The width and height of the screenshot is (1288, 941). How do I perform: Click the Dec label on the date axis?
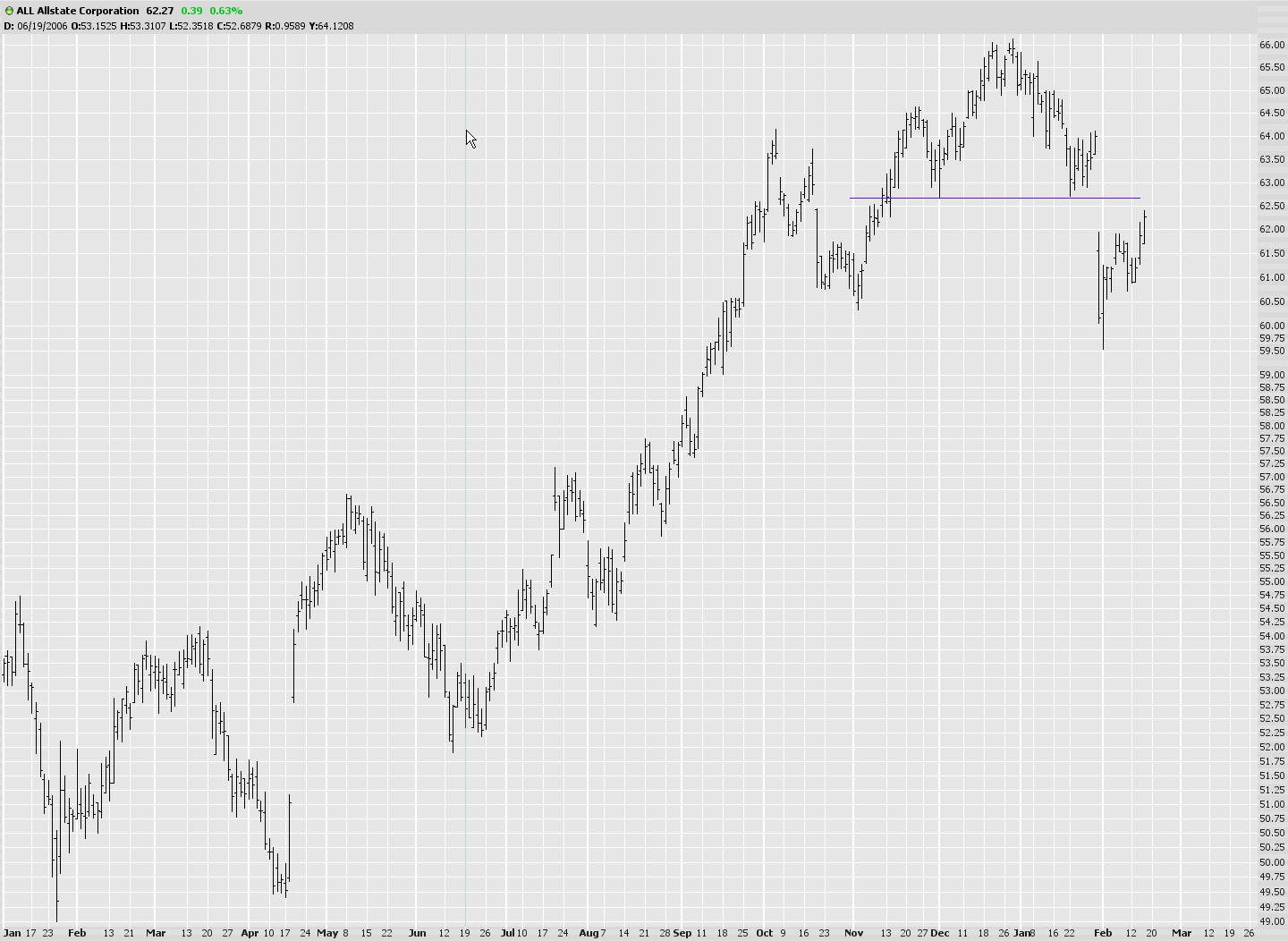[940, 933]
